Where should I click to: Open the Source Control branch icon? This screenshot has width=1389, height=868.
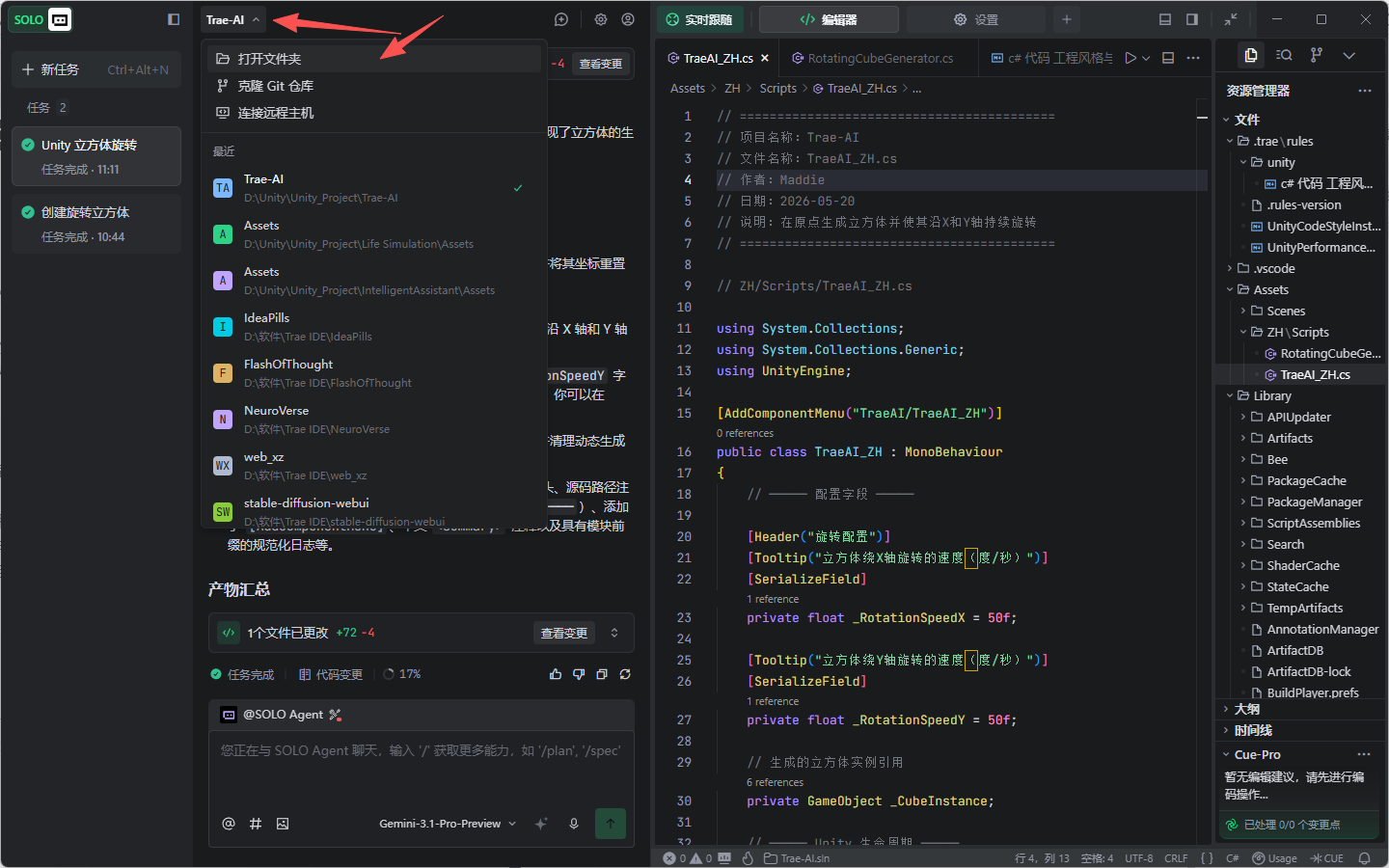coord(1317,55)
